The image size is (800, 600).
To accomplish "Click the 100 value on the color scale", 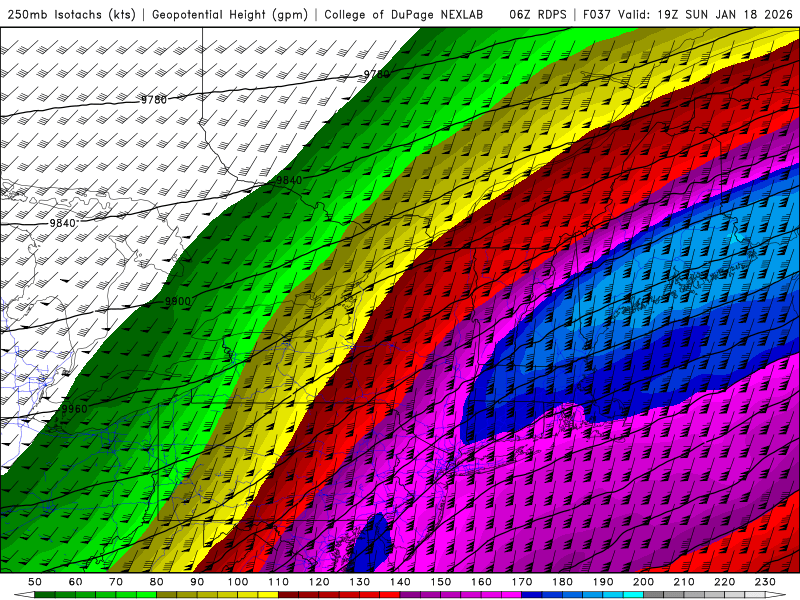I will click(x=238, y=582).
